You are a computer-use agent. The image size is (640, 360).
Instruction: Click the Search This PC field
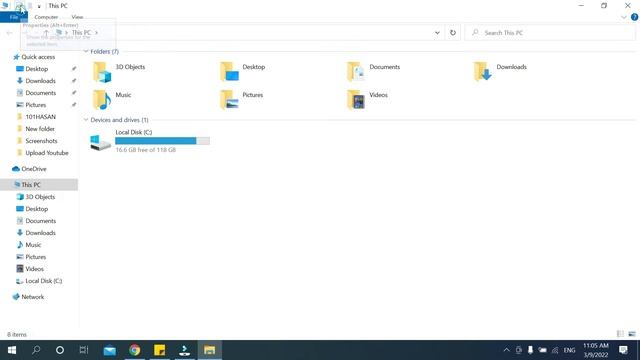click(x=549, y=33)
